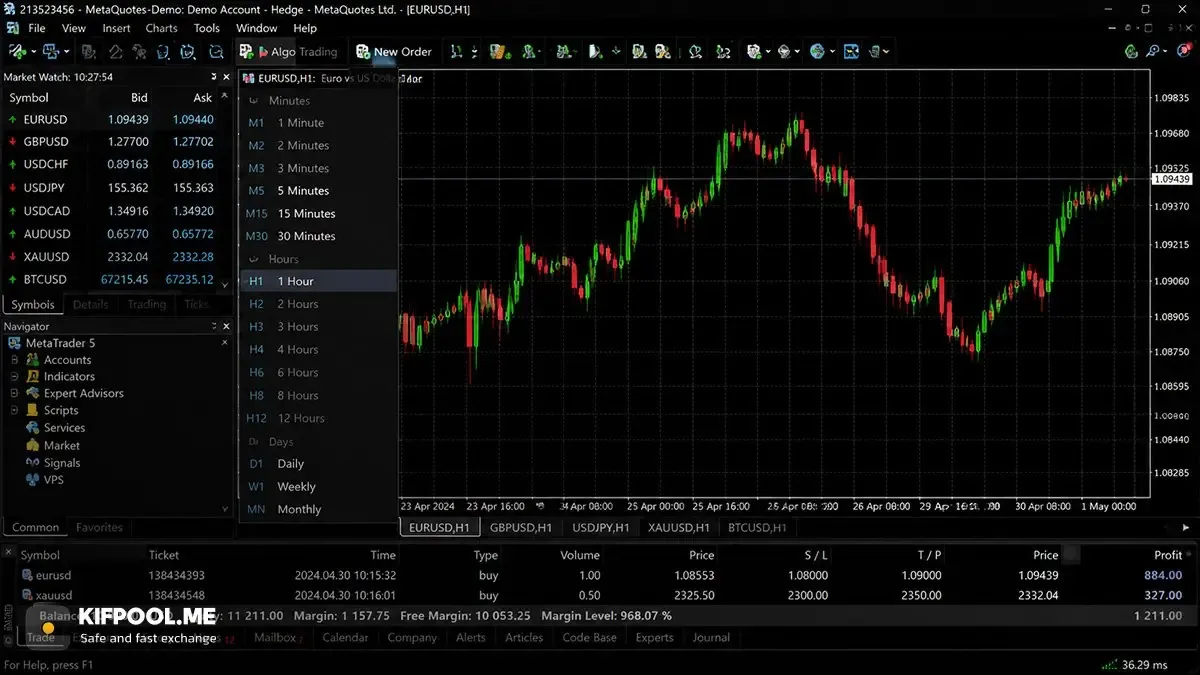1200x675 pixels.
Task: Click the green arrow next to EURUSD
Action: (11, 120)
